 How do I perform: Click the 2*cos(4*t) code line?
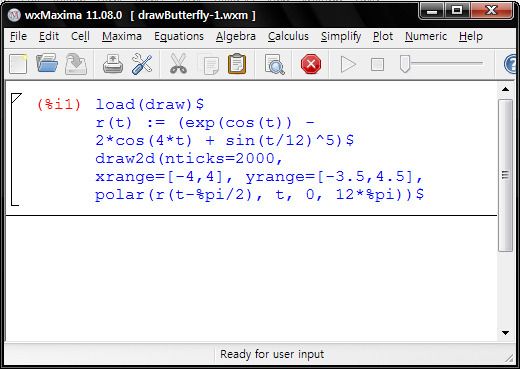click(225, 140)
